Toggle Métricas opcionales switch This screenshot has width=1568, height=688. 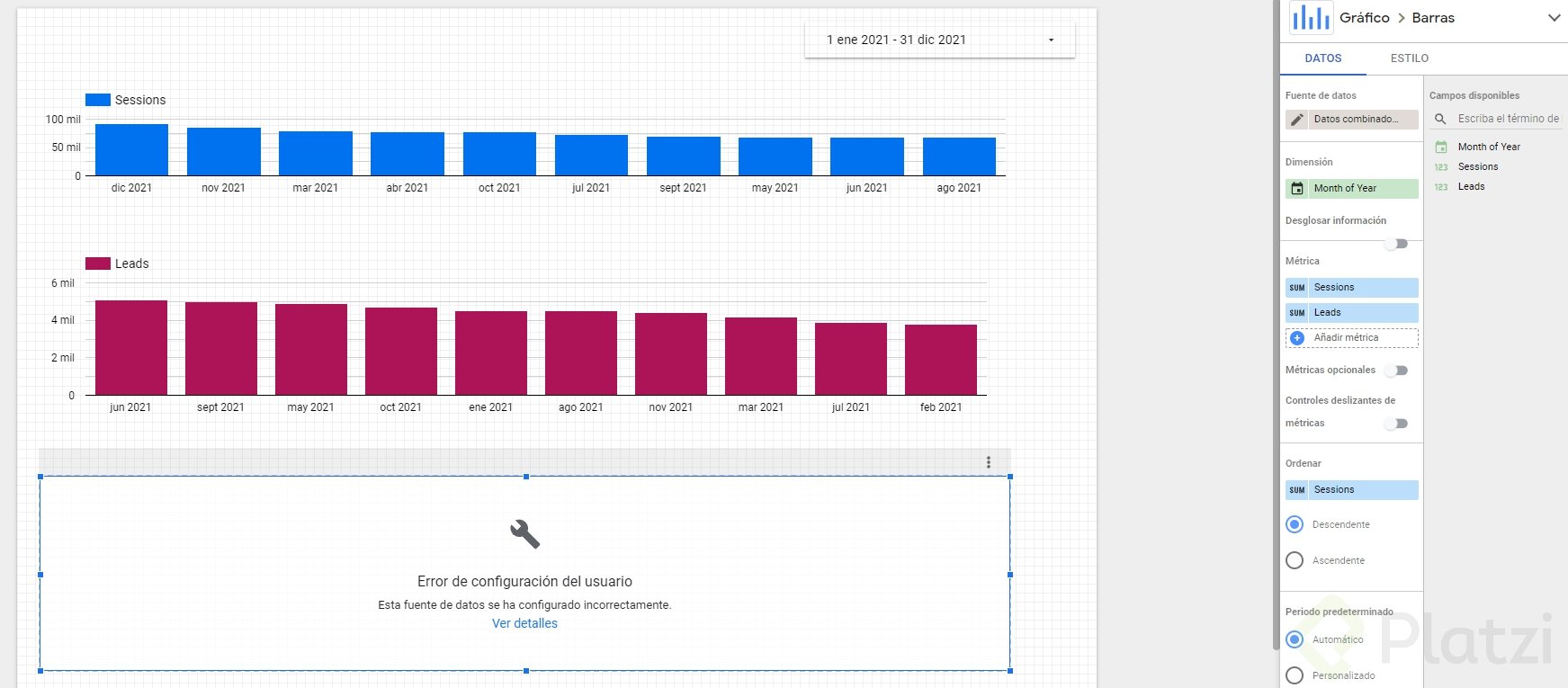[x=1396, y=371]
